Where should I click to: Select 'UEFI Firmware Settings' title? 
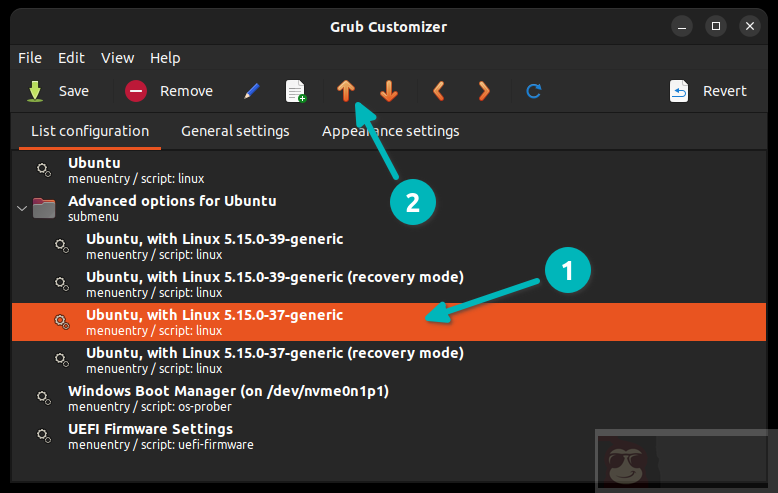[x=150, y=429]
